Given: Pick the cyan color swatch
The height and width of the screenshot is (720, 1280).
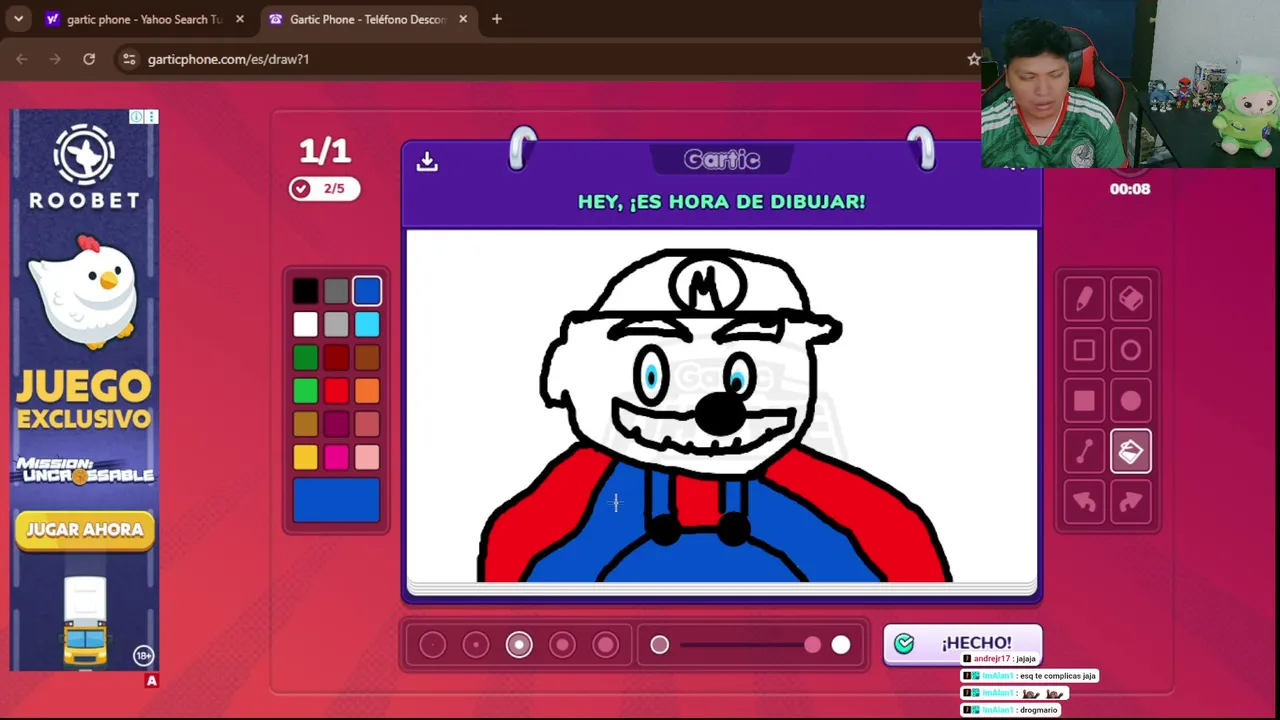Looking at the screenshot, I should (x=367, y=324).
